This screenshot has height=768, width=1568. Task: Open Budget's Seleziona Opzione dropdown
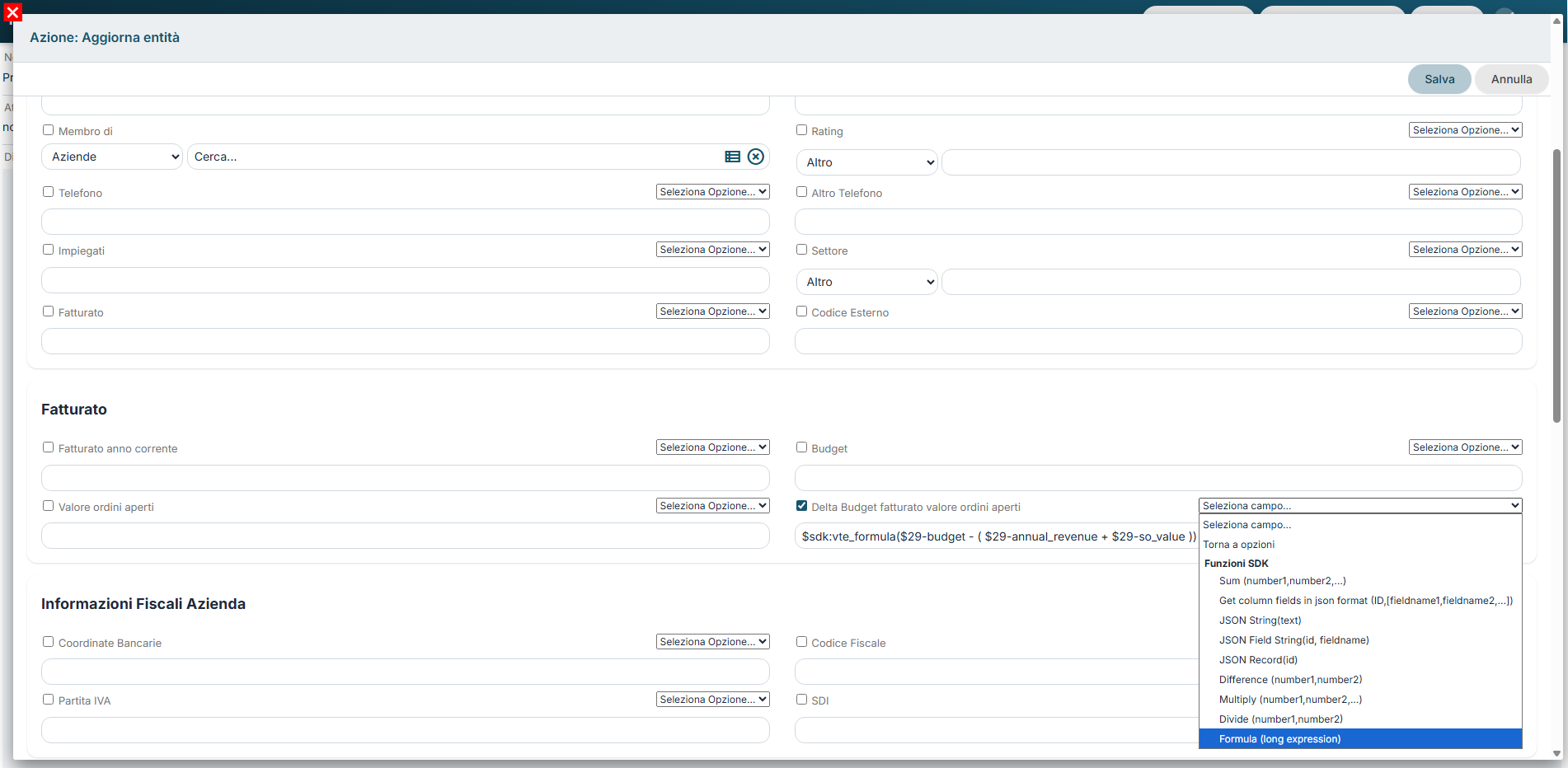(1465, 447)
